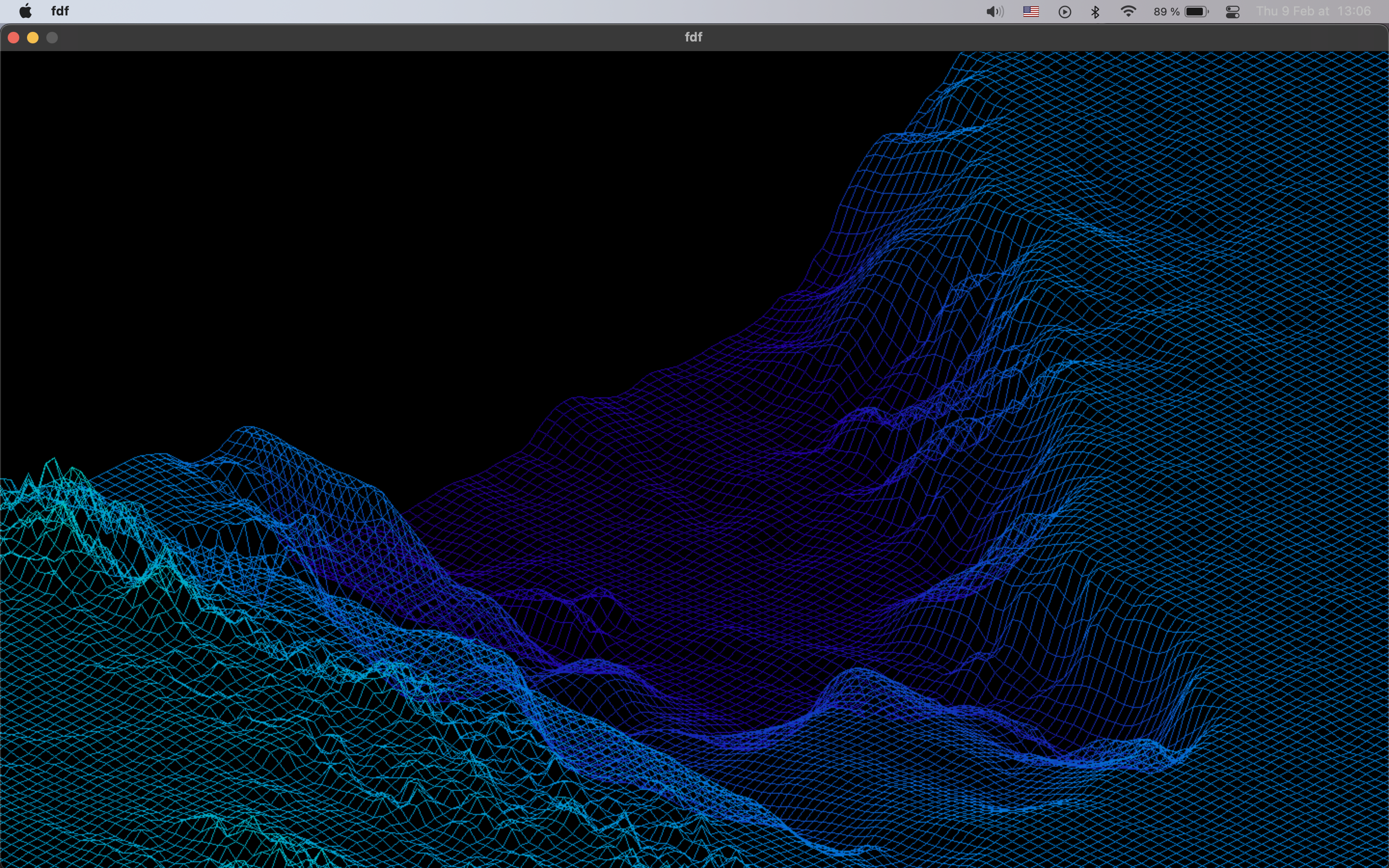The width and height of the screenshot is (1389, 868).
Task: Click the Now Playing icon
Action: (x=1065, y=12)
